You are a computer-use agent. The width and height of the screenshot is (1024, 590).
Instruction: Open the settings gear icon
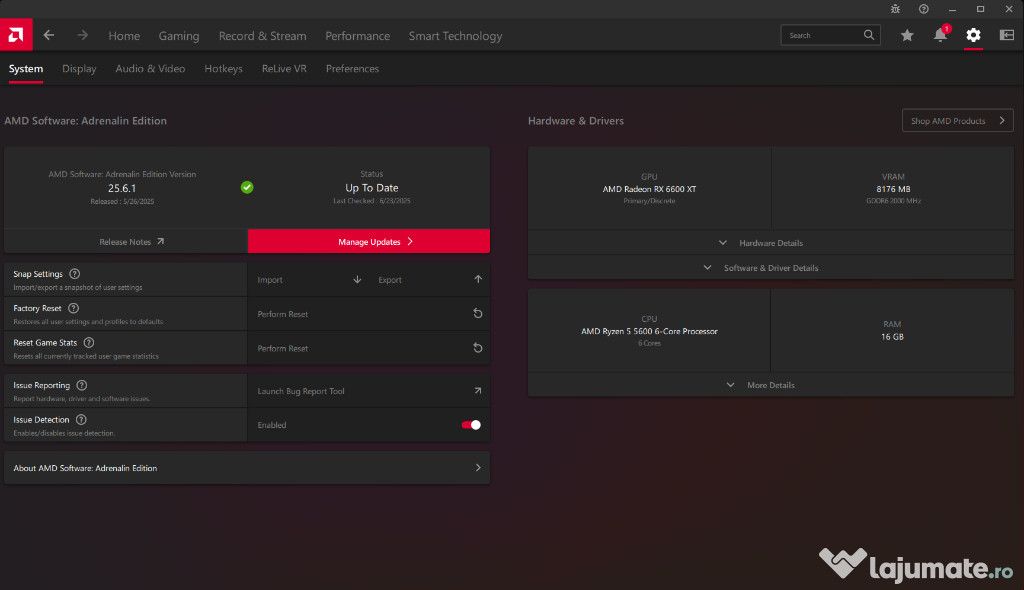(x=974, y=35)
